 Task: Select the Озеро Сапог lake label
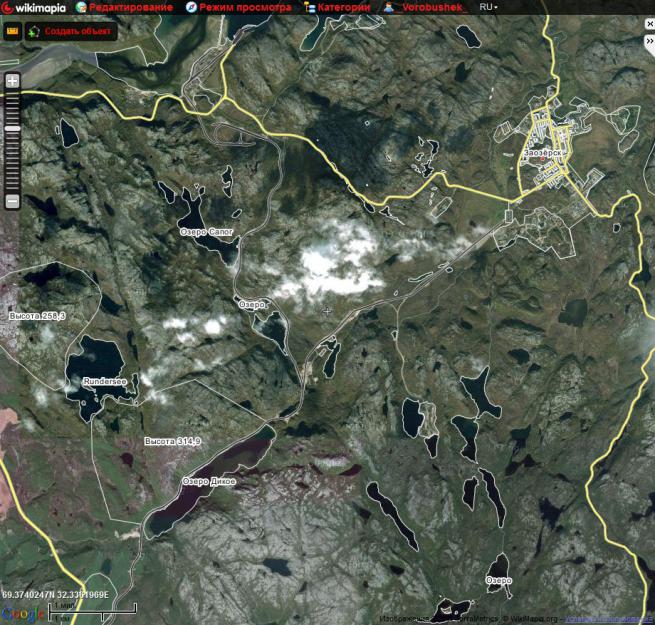(206, 231)
